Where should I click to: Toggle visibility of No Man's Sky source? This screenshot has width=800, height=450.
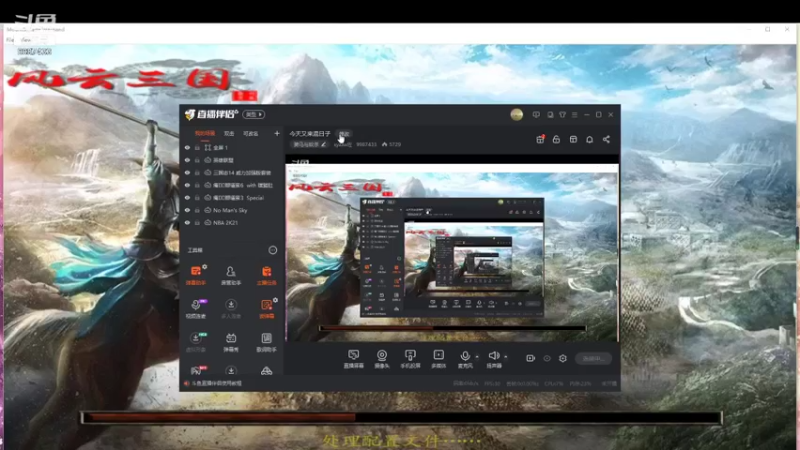tap(187, 210)
